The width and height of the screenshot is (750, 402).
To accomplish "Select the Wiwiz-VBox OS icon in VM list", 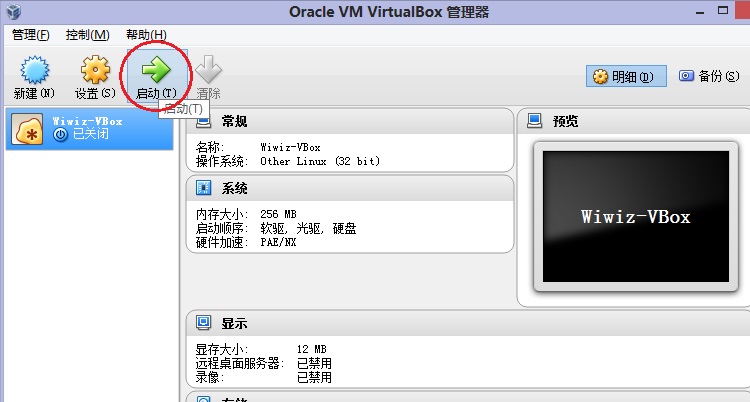I will pyautogui.click(x=27, y=129).
